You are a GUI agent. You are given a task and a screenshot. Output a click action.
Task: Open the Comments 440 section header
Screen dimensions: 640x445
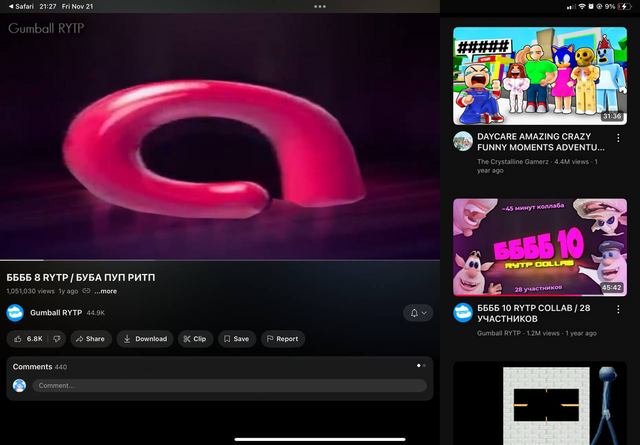(x=40, y=367)
